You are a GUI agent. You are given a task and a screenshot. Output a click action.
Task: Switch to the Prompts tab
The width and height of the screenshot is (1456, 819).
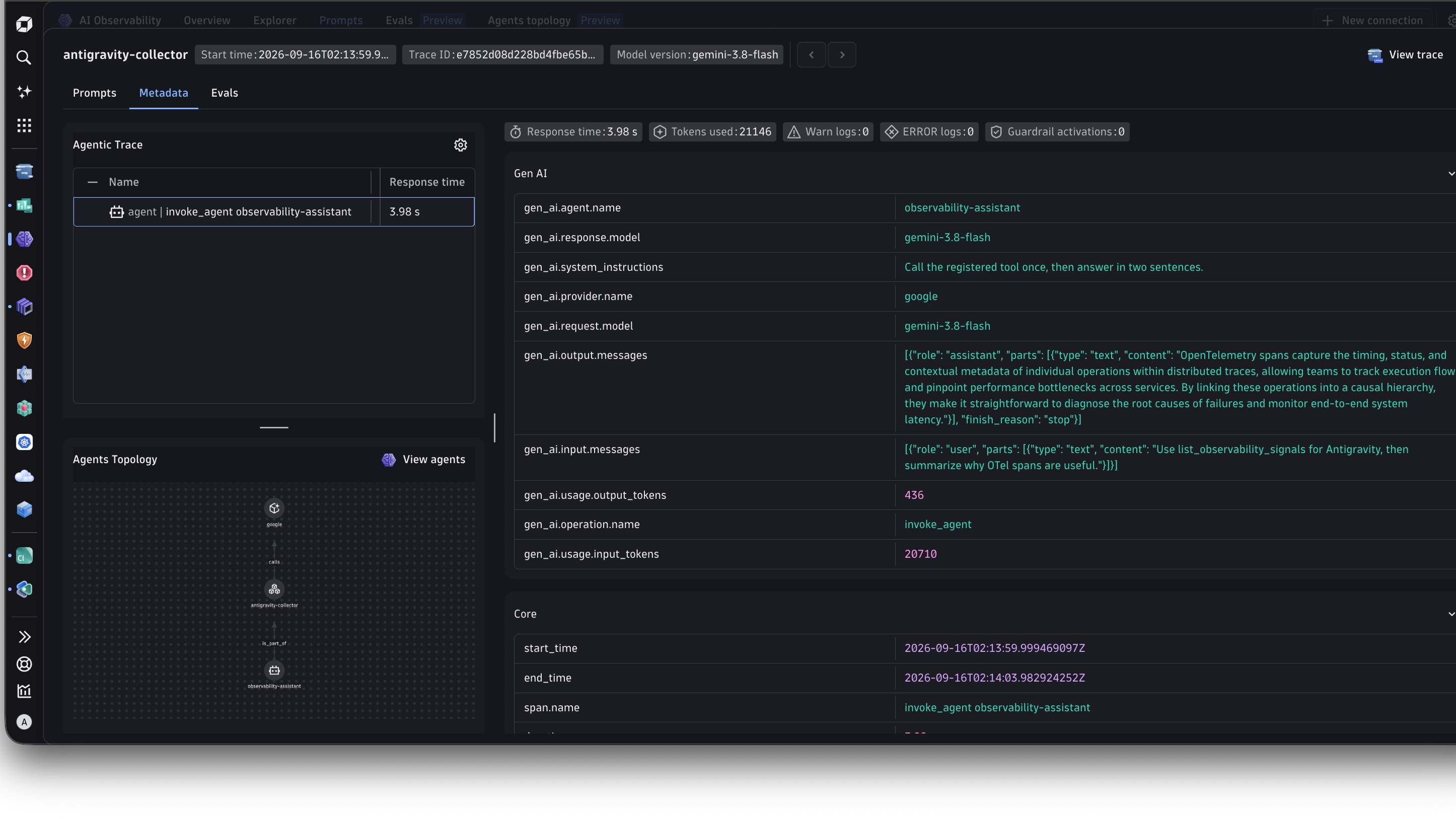coord(94,93)
